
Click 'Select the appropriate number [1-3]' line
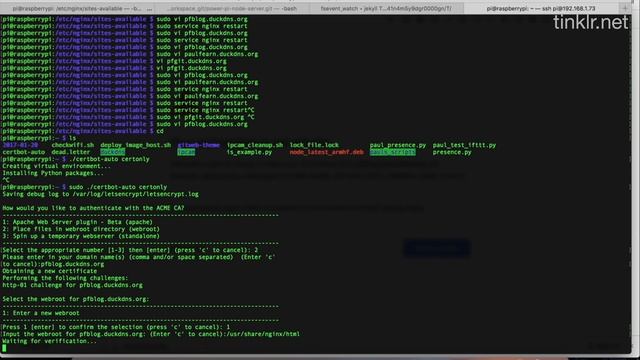point(130,250)
